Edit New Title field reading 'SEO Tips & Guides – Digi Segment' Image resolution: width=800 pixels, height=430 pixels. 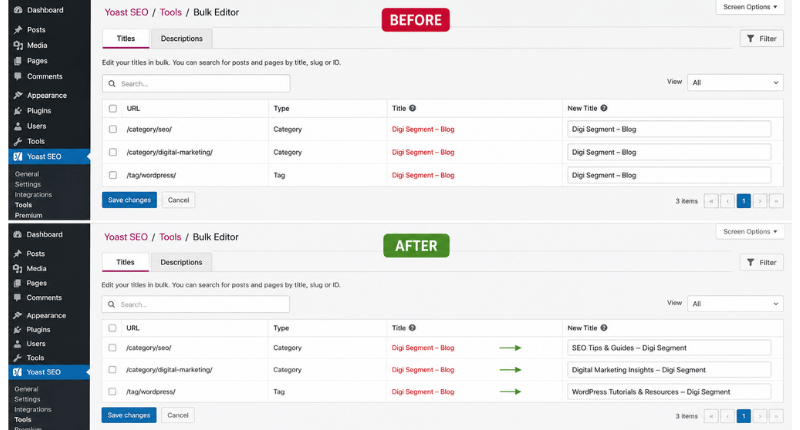click(669, 348)
